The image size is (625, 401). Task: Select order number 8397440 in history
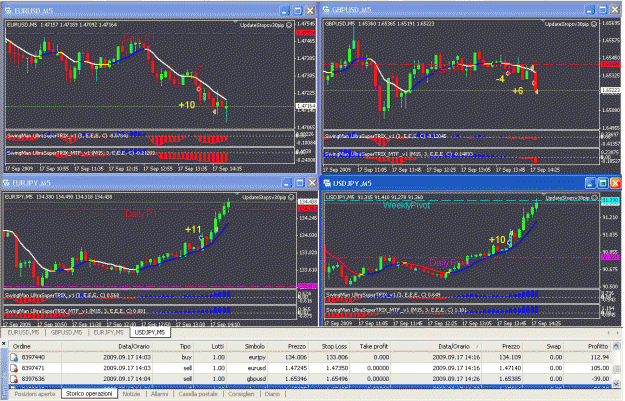pyautogui.click(x=33, y=358)
